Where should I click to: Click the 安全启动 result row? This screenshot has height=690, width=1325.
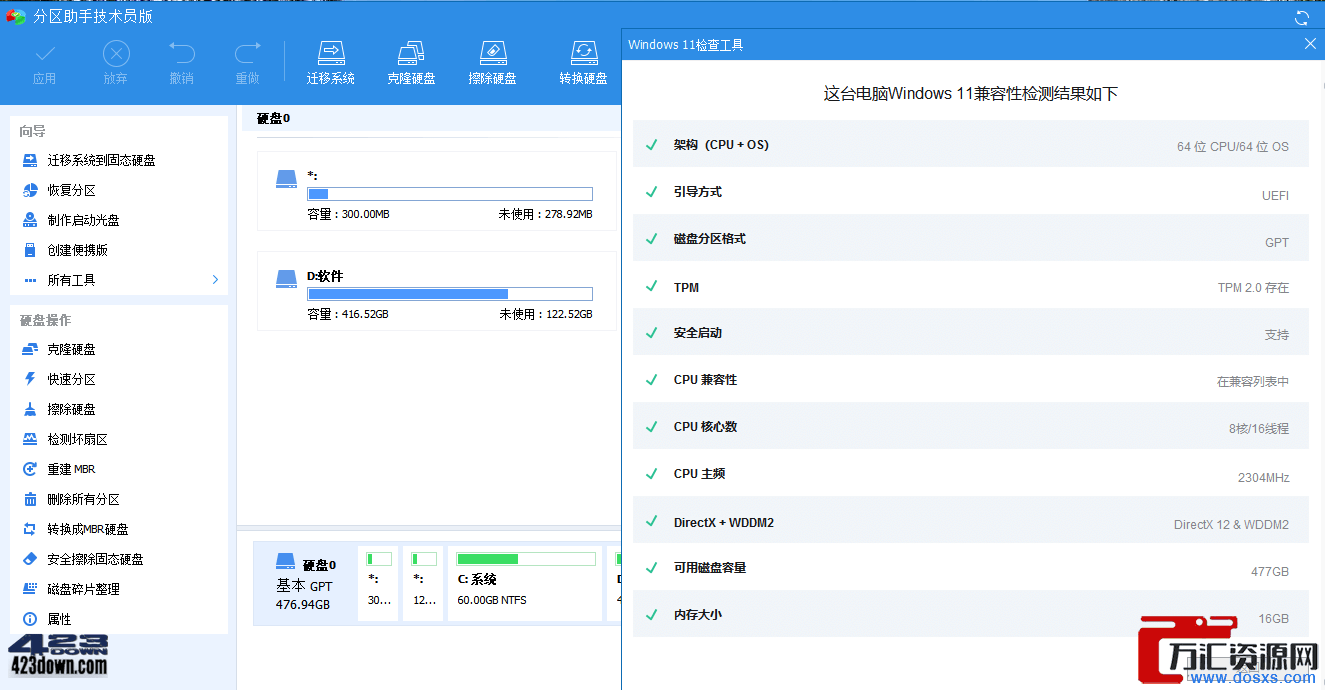pyautogui.click(x=971, y=333)
